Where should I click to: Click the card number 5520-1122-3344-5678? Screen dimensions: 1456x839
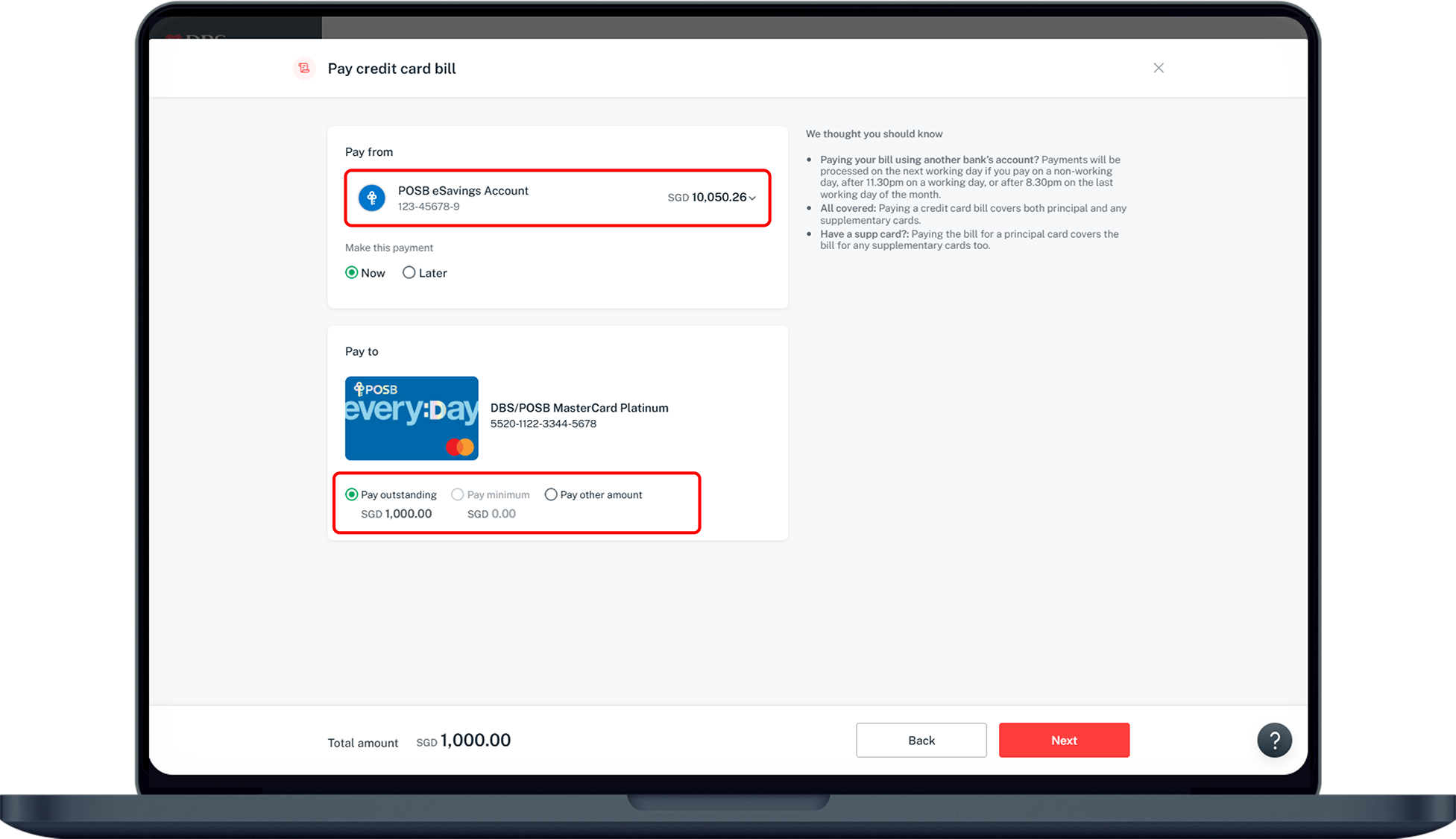coord(543,424)
